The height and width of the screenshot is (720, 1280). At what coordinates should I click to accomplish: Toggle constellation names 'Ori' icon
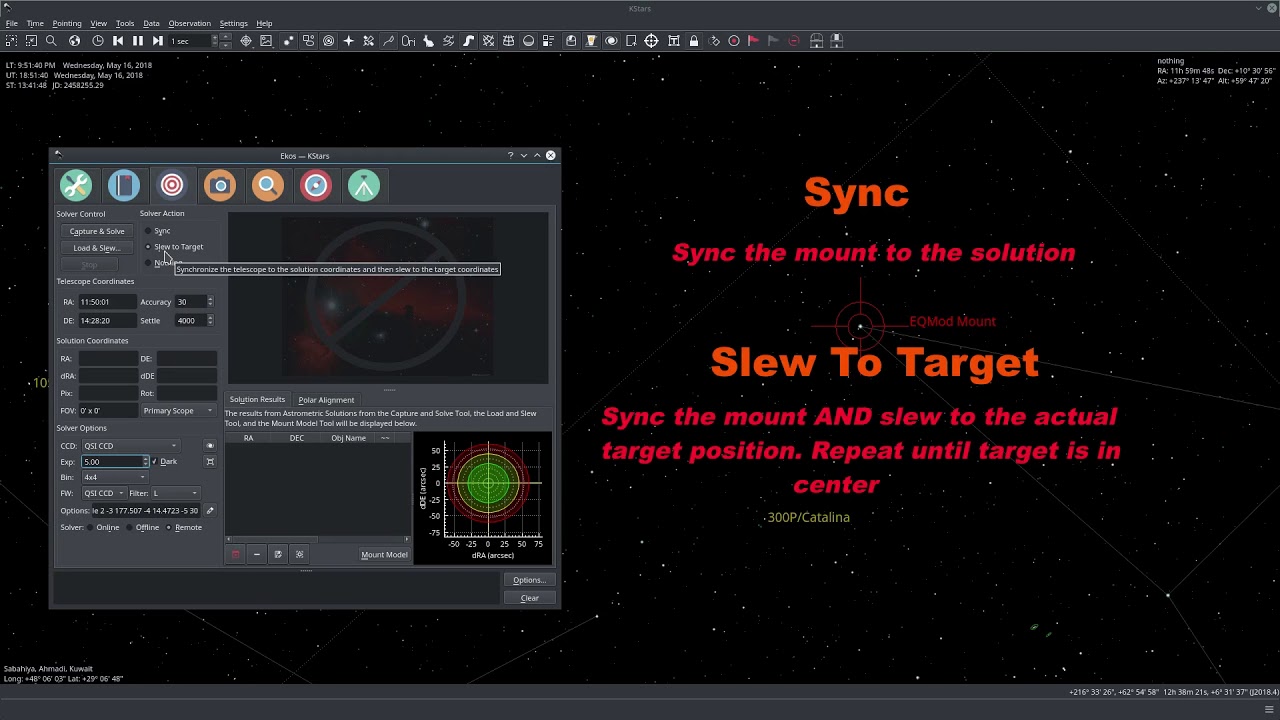tap(408, 41)
